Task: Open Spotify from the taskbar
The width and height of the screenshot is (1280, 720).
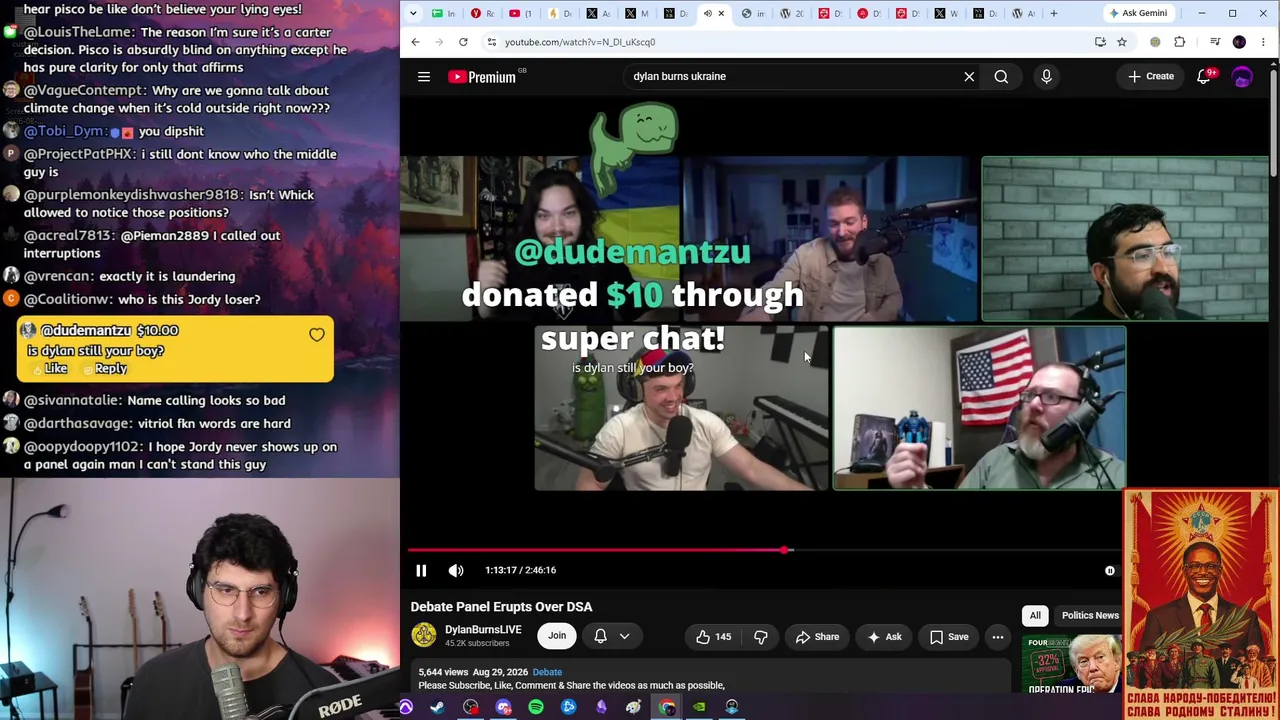Action: point(536,707)
